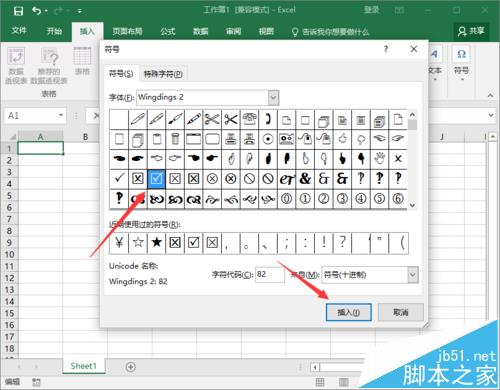Click the add new sheet plus icon
The image size is (500, 390).
(x=131, y=367)
